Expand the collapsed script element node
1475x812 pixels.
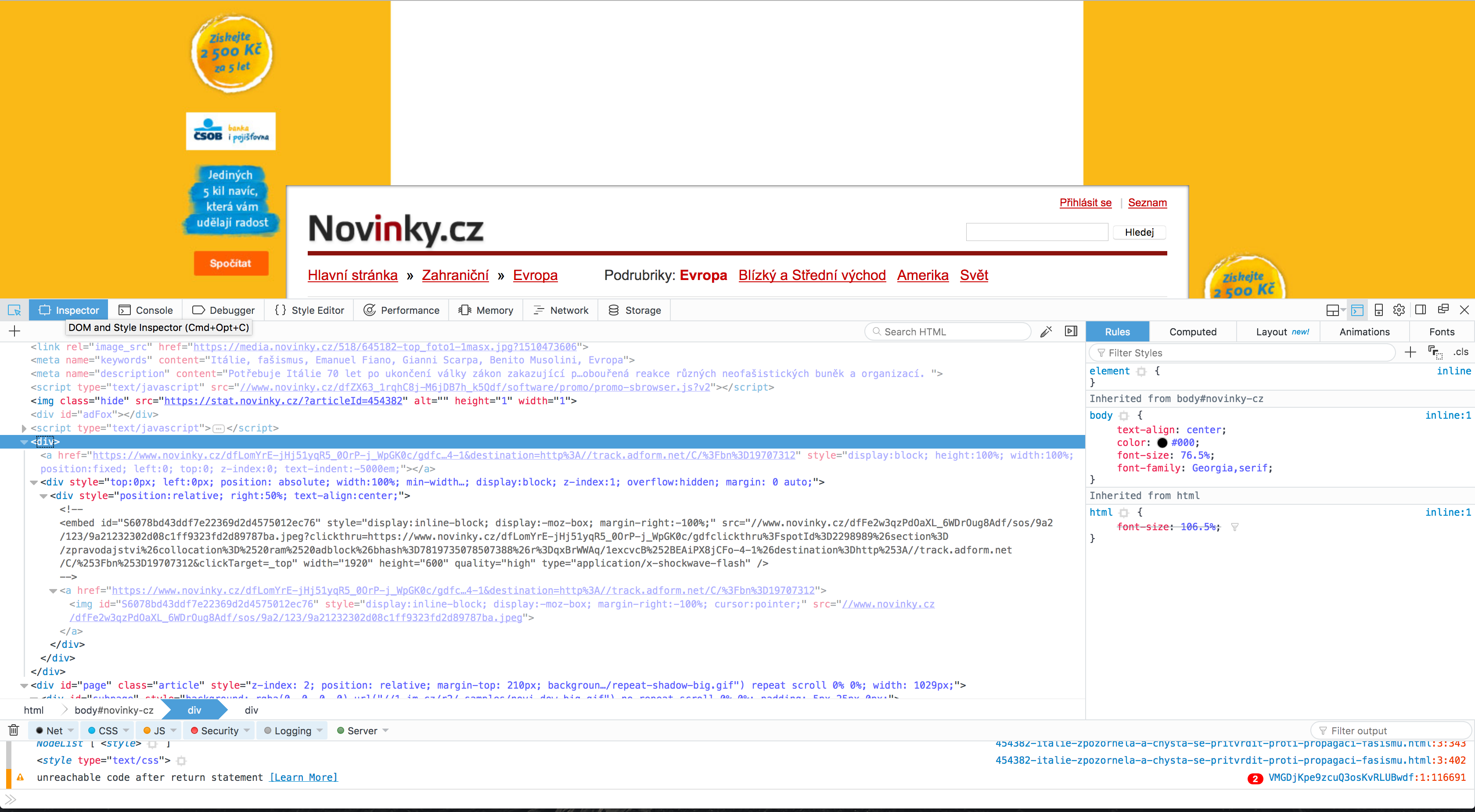24,428
